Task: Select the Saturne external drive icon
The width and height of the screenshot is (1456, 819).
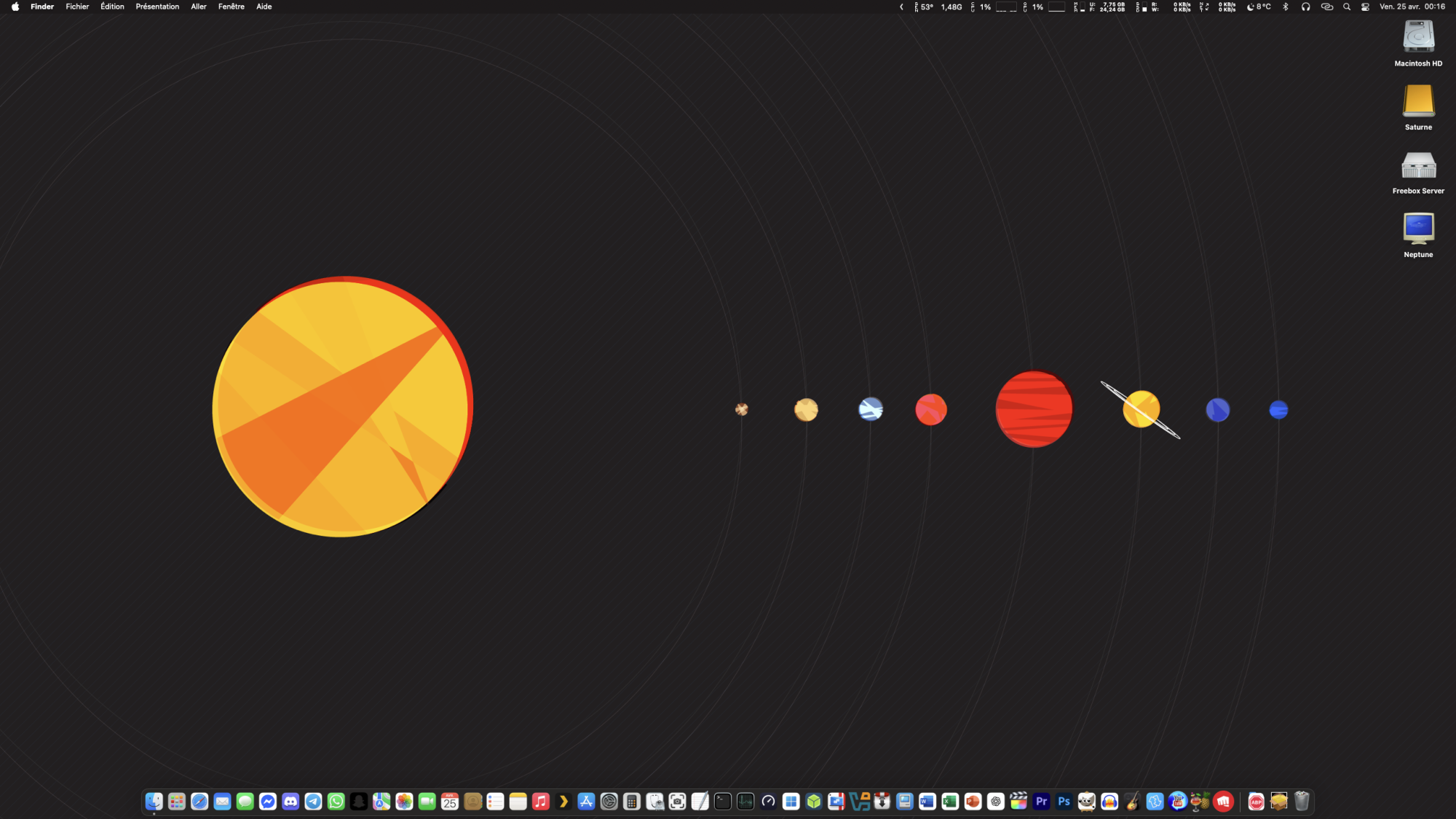Action: click(1418, 101)
